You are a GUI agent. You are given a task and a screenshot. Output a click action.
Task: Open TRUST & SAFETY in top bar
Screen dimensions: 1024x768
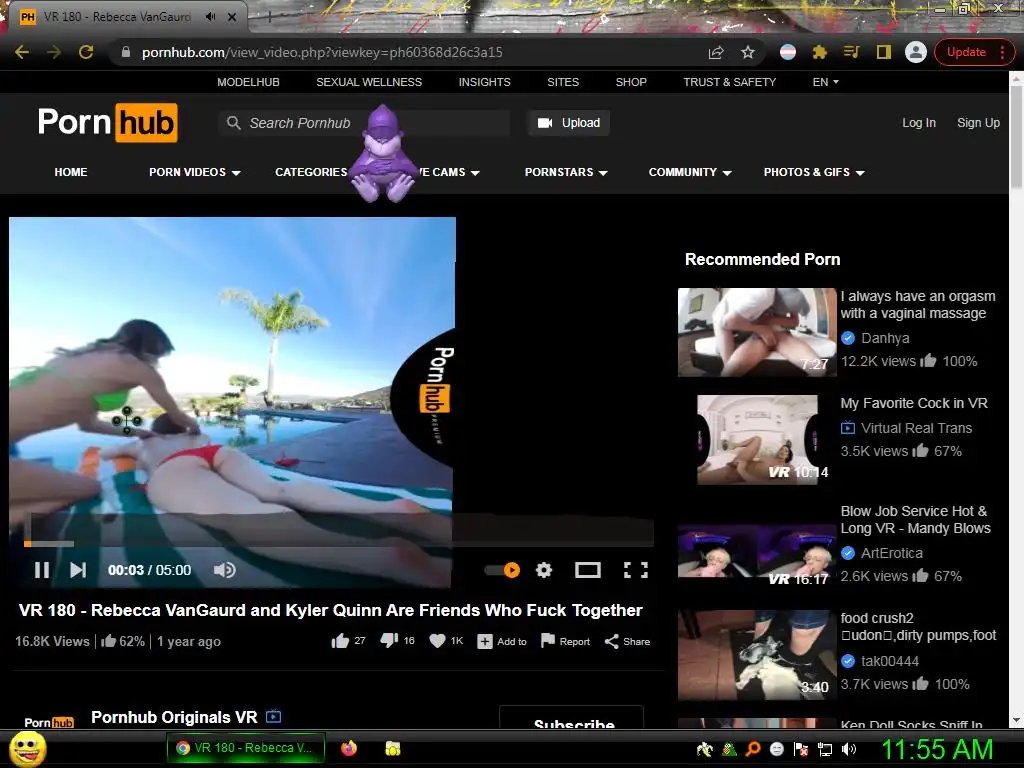click(x=729, y=82)
